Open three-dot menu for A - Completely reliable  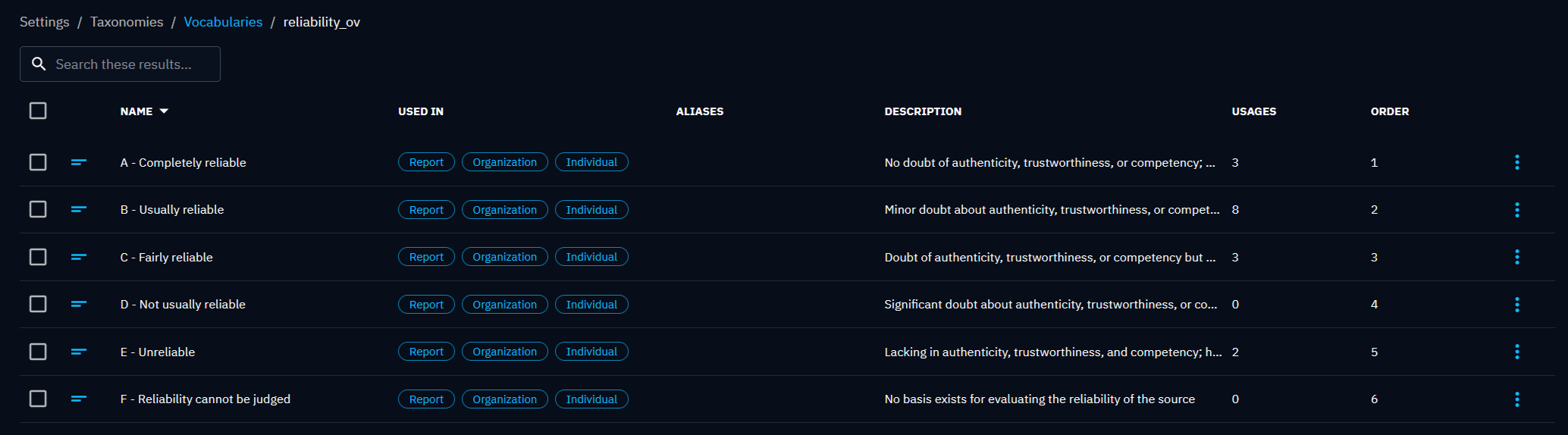[x=1516, y=162]
